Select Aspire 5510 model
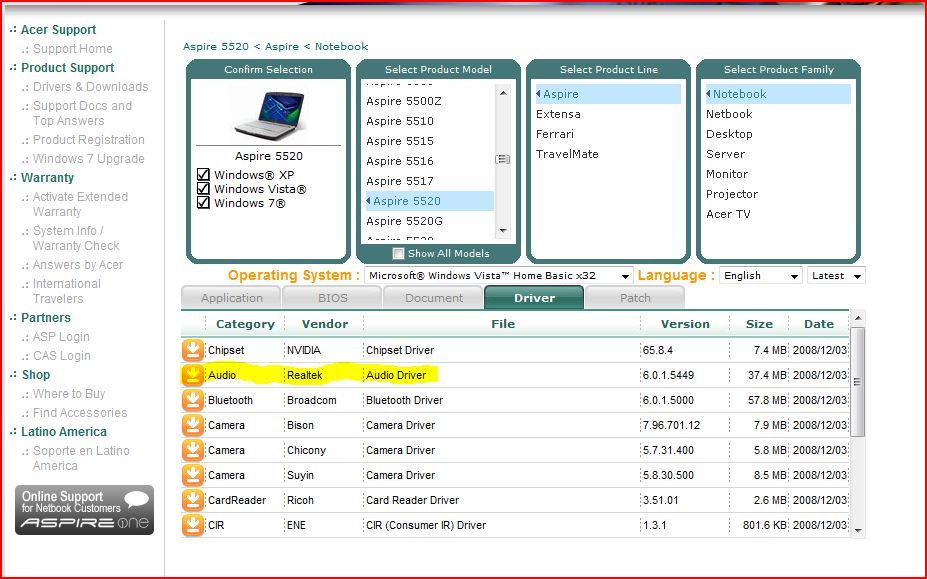Image resolution: width=927 pixels, height=579 pixels. tap(400, 121)
